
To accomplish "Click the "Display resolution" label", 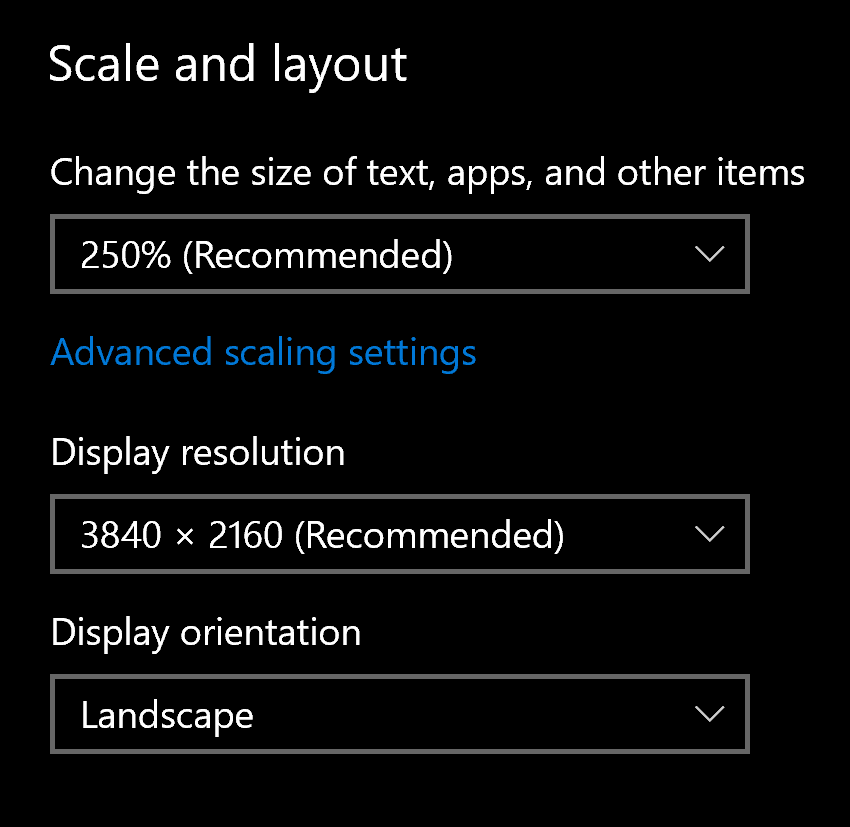I will (x=198, y=453).
